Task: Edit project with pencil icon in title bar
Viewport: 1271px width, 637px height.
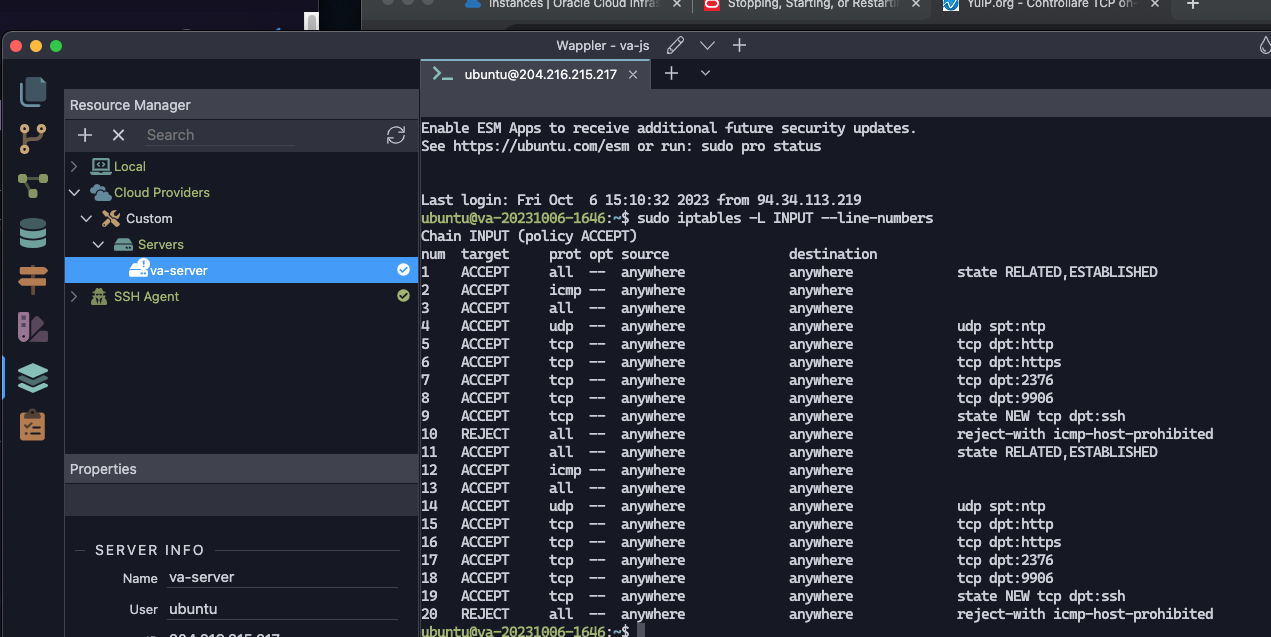Action: point(675,45)
